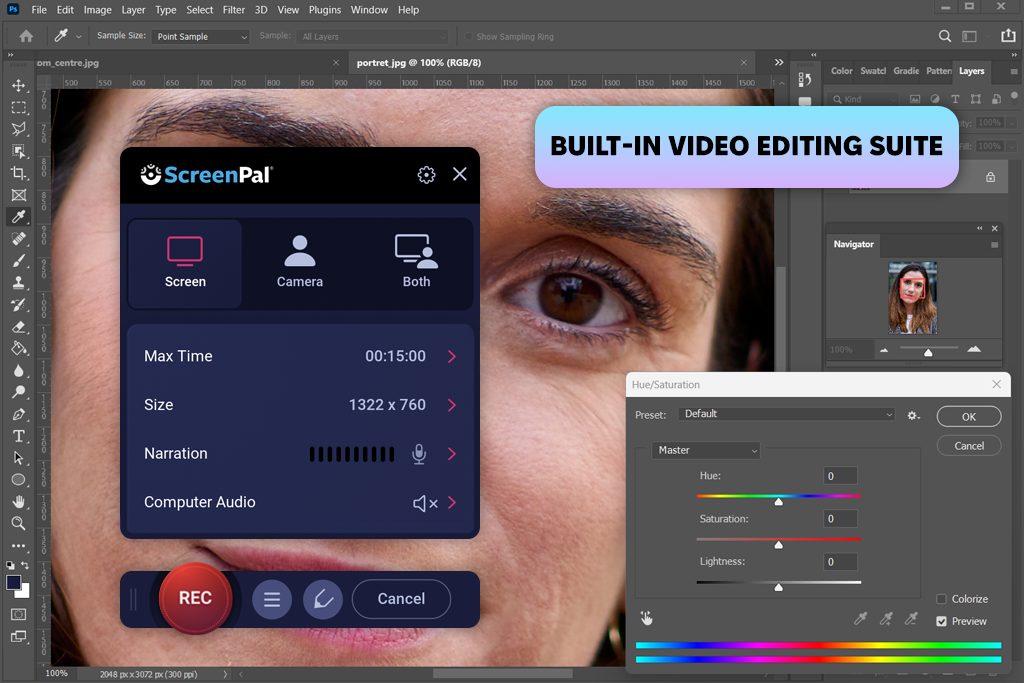The height and width of the screenshot is (683, 1024).
Task: Expand Computer Audio settings arrow
Action: (x=452, y=503)
